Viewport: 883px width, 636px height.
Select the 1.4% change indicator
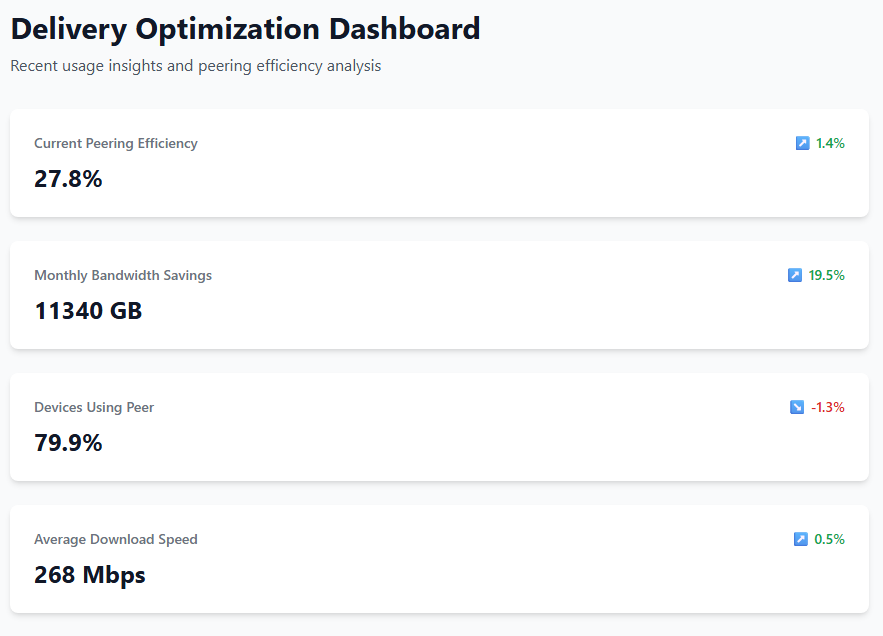830,143
